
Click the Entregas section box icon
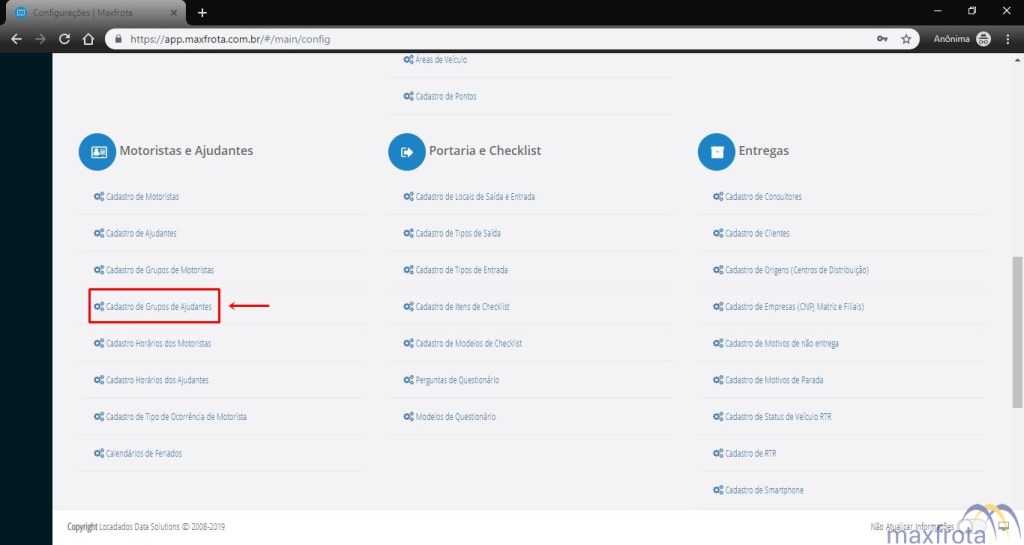pyautogui.click(x=716, y=152)
